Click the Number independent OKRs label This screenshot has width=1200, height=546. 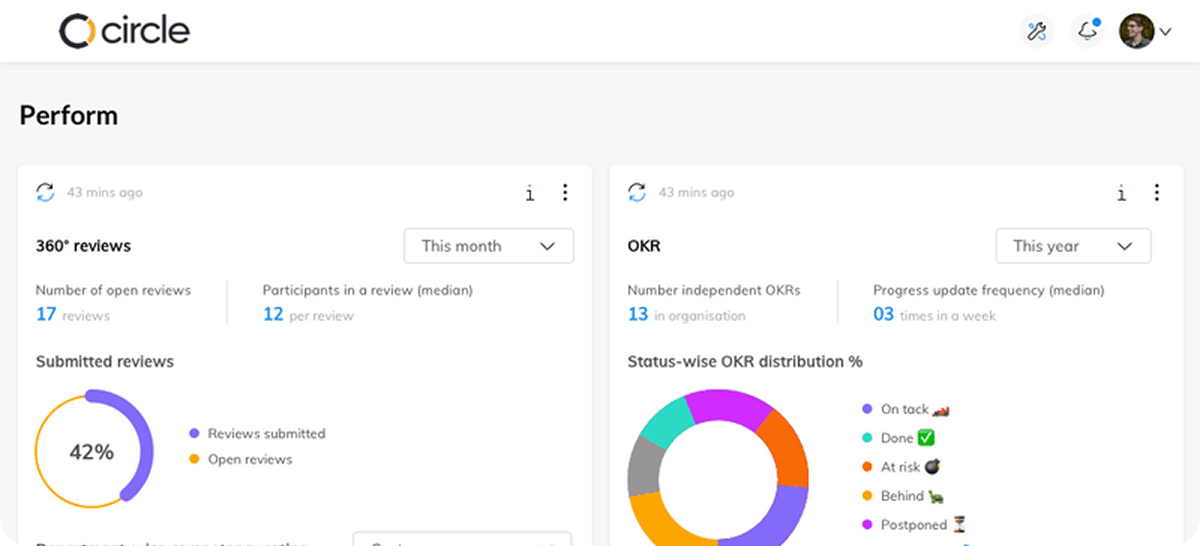coord(714,290)
